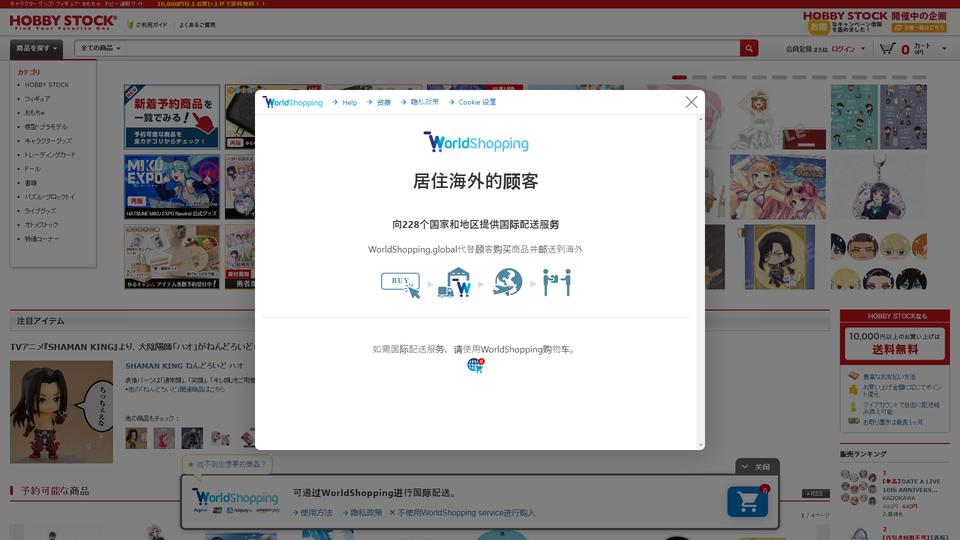Click the scroll-down arrow in dialog scrollbar
The image size is (960, 540).
pyautogui.click(x=700, y=445)
